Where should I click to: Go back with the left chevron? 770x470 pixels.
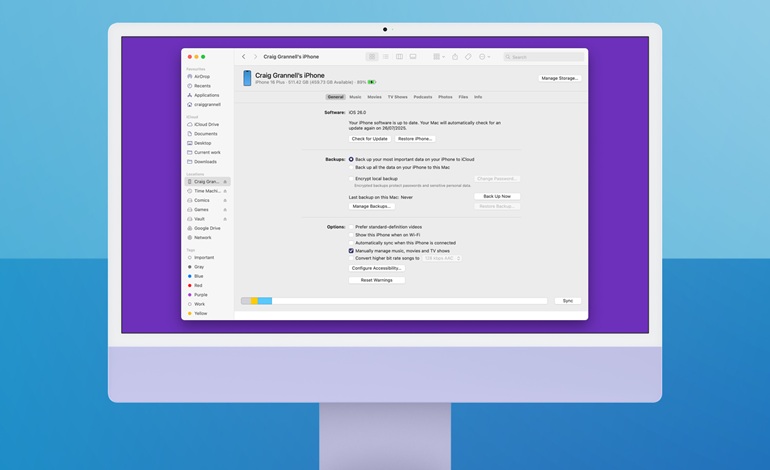tap(244, 56)
